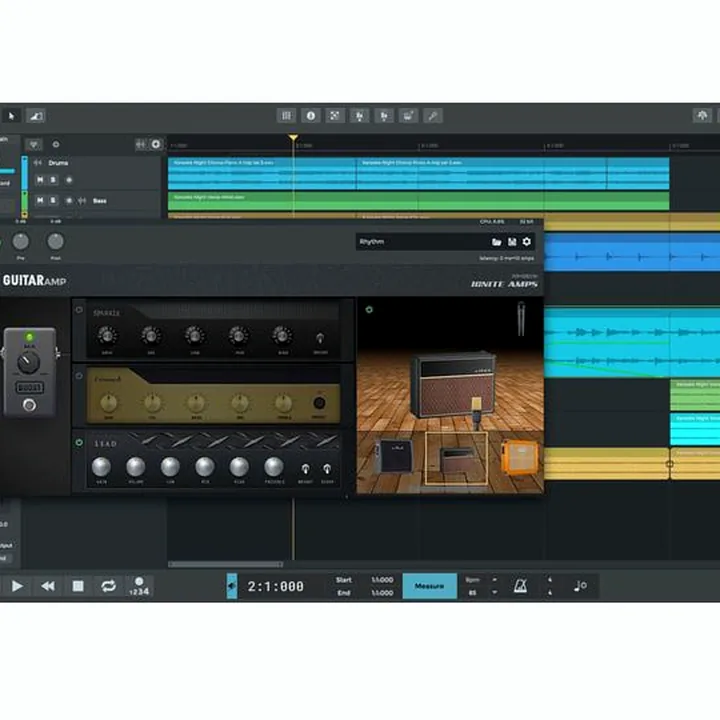Screen dimensions: 720x720
Task: Click the 2:1:000 time display
Action: [x=276, y=586]
